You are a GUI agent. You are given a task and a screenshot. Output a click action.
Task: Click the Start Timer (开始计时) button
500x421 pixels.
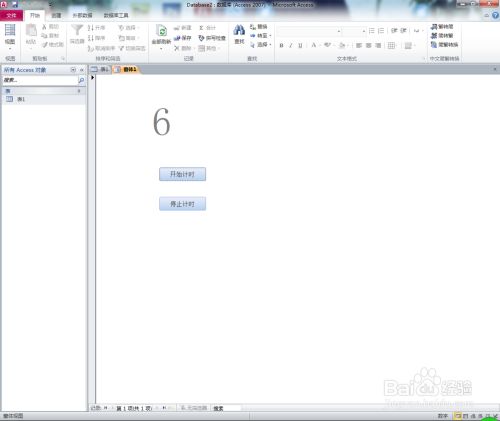click(182, 174)
